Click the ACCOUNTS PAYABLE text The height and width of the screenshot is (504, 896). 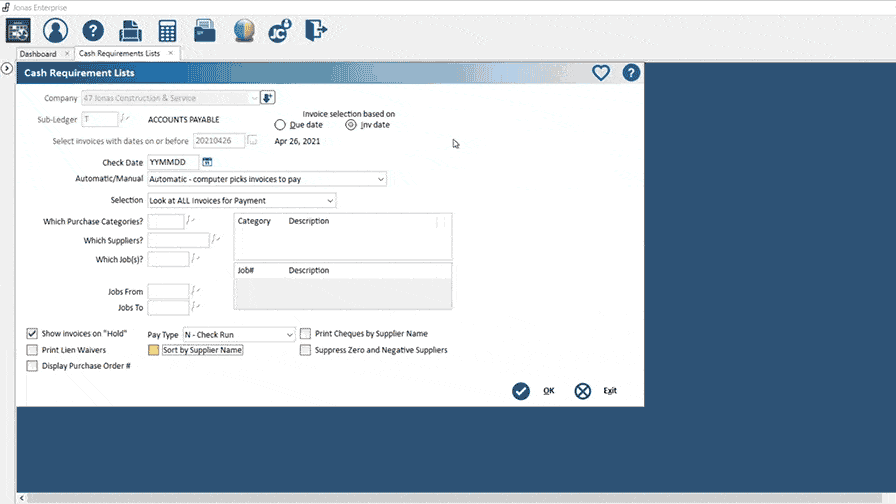(183, 119)
